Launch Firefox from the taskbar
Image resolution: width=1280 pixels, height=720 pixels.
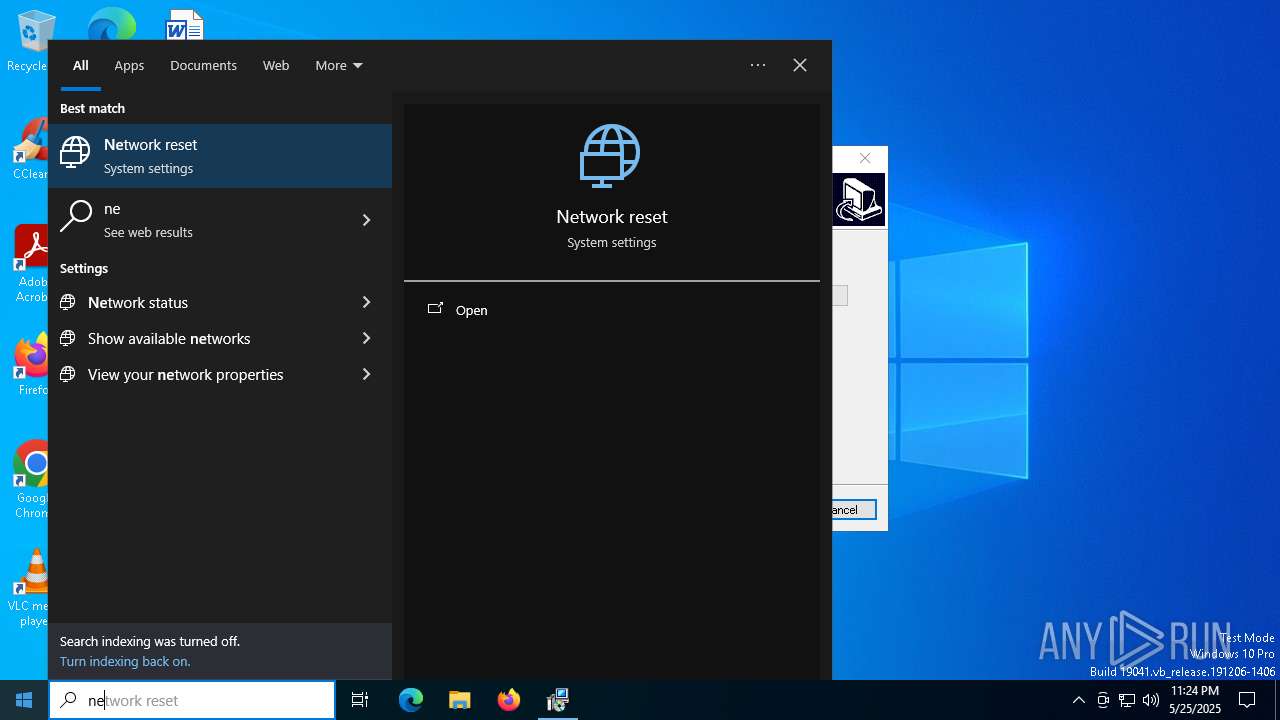(x=509, y=700)
